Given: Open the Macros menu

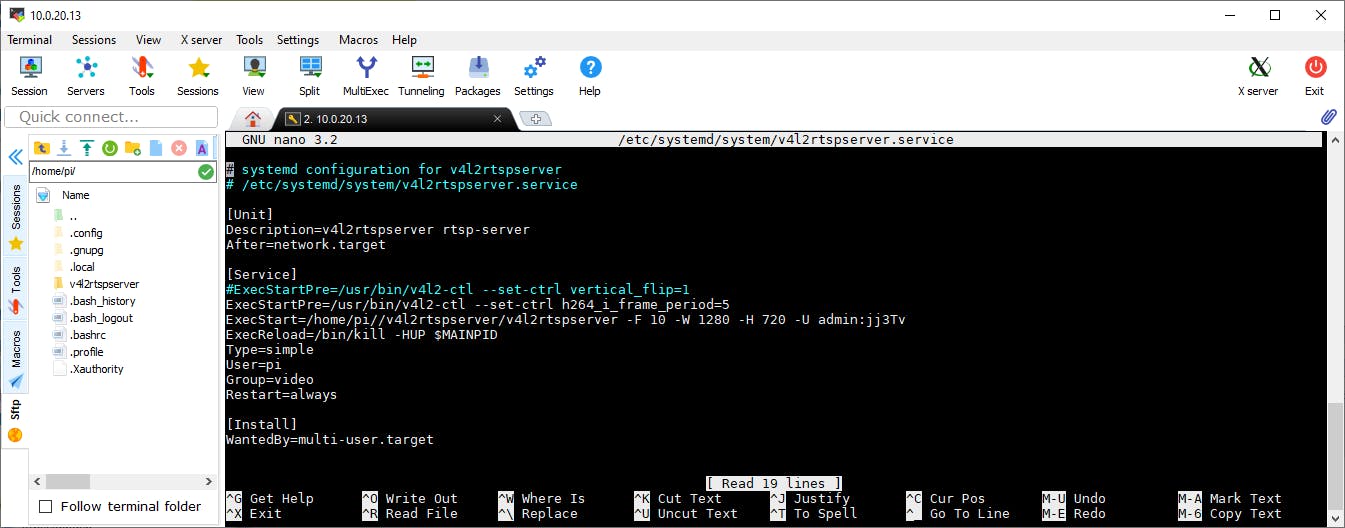Looking at the screenshot, I should tap(358, 40).
